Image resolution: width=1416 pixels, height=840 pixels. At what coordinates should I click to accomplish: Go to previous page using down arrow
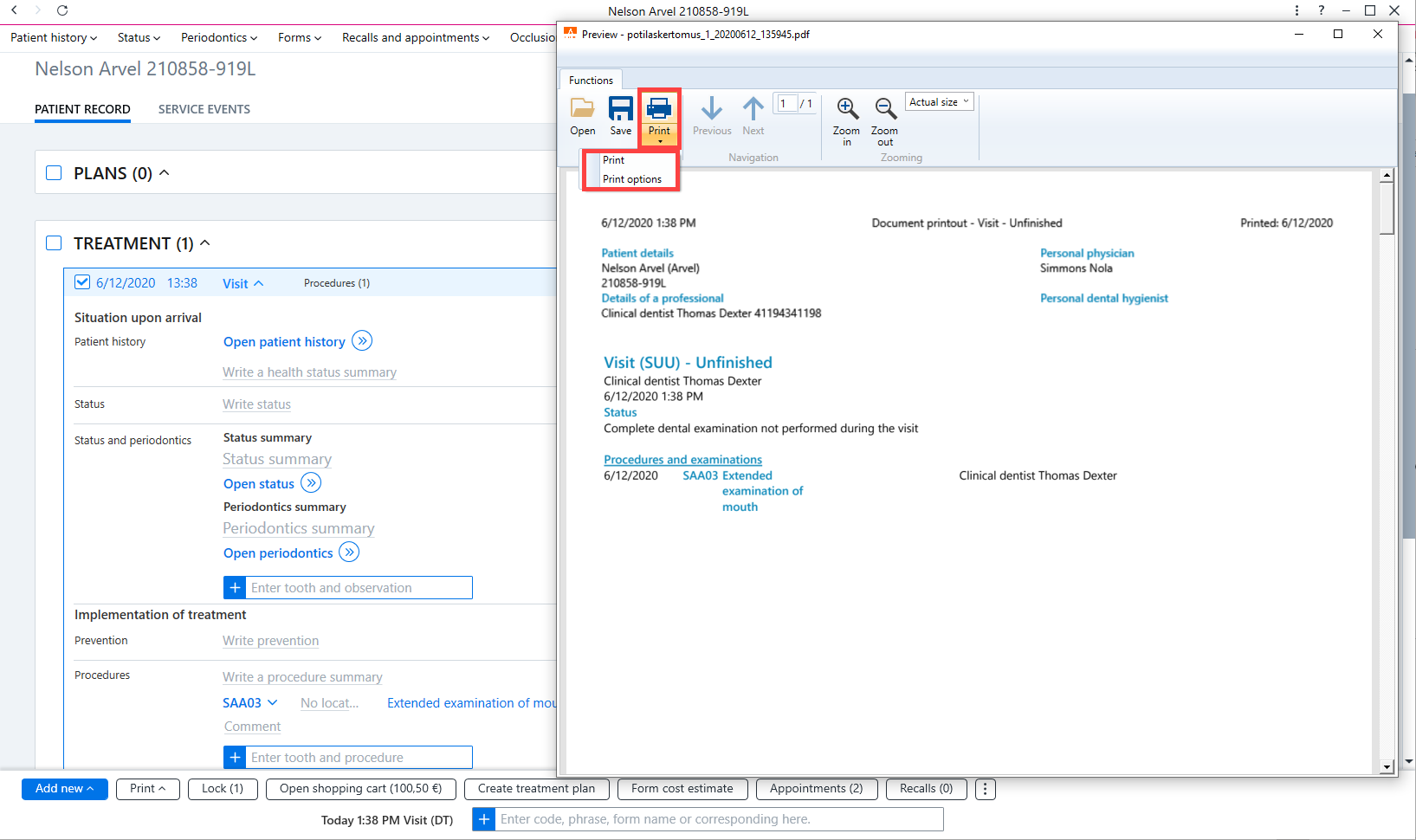[x=712, y=109]
